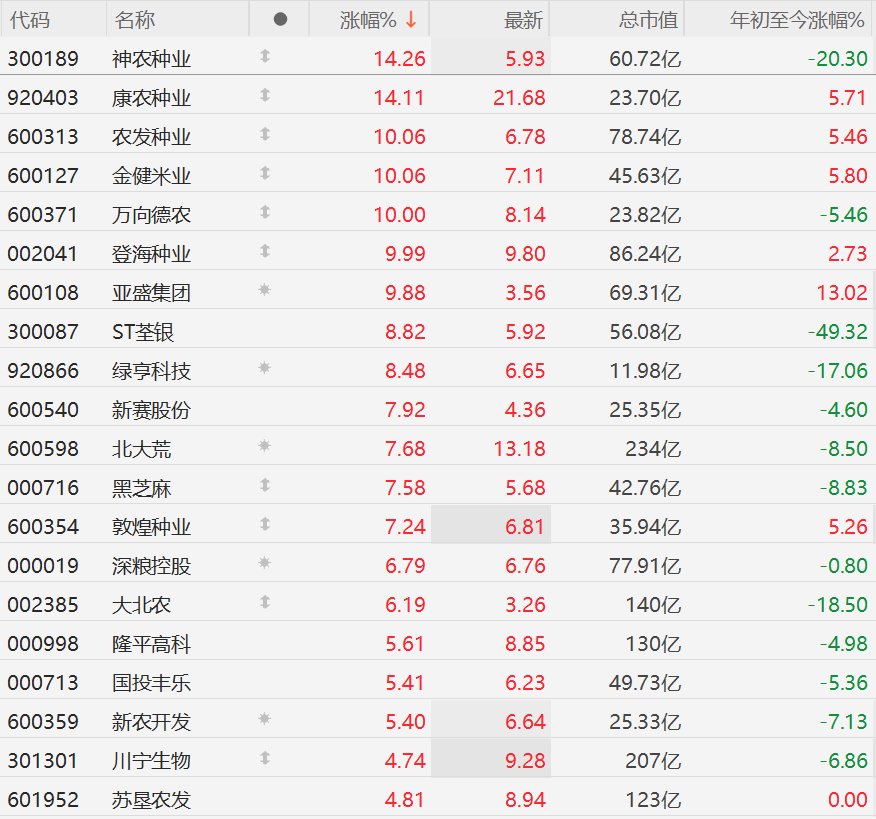Click the highlighted latest price 9.28
Image resolution: width=876 pixels, height=819 pixels.
click(x=525, y=761)
